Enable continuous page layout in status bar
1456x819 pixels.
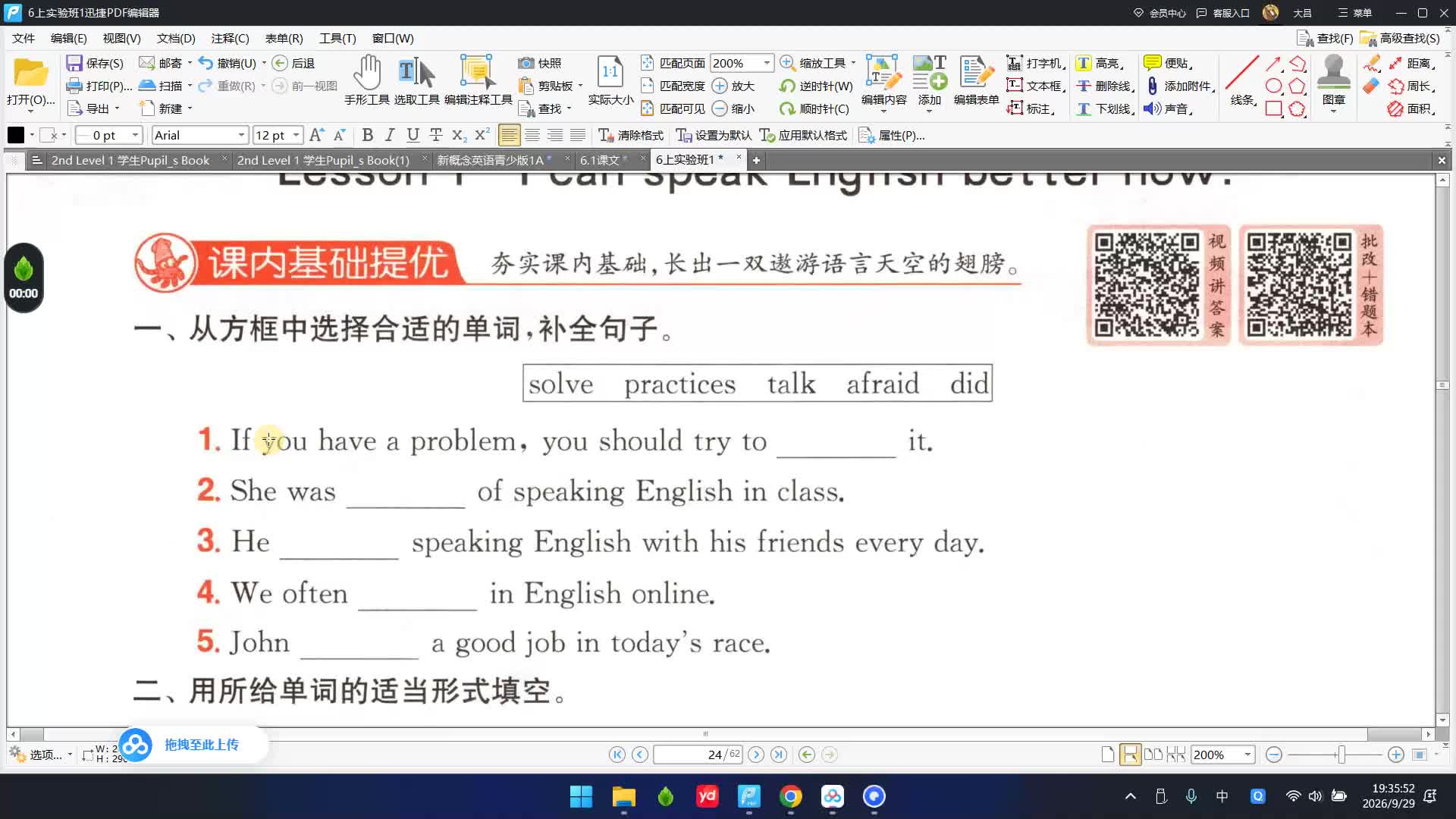click(x=1130, y=755)
